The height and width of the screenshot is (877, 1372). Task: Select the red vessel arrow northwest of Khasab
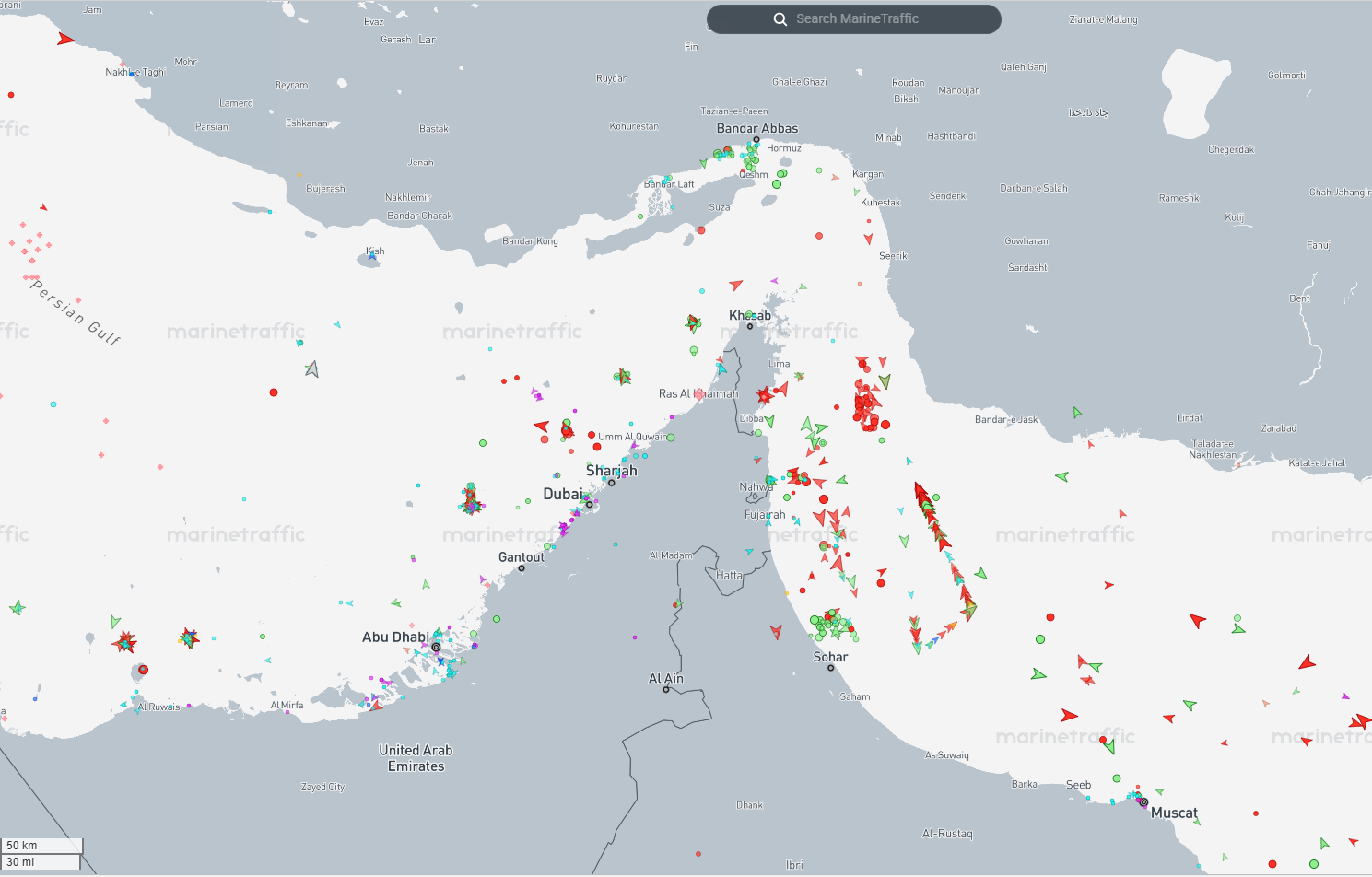click(x=735, y=285)
